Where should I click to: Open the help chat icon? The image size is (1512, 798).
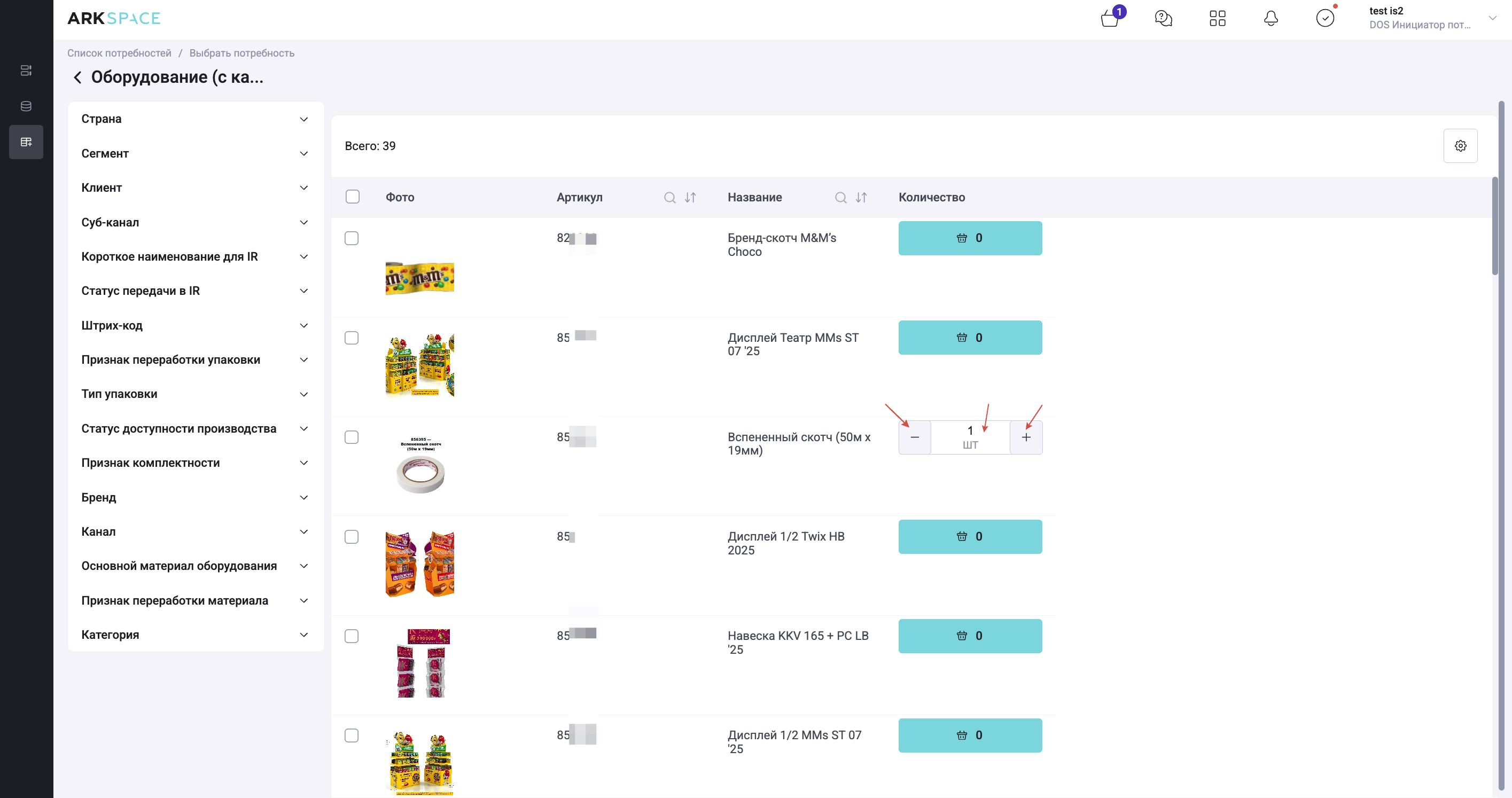pos(1163,18)
